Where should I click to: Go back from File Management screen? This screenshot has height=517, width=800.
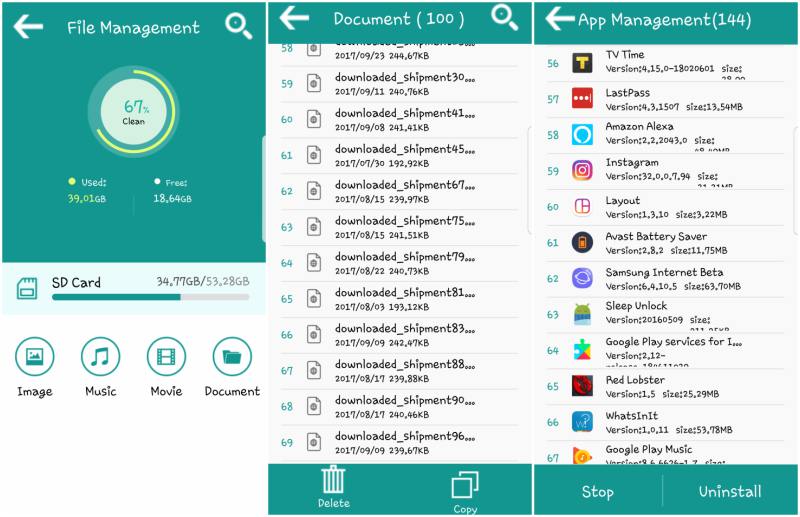28,27
